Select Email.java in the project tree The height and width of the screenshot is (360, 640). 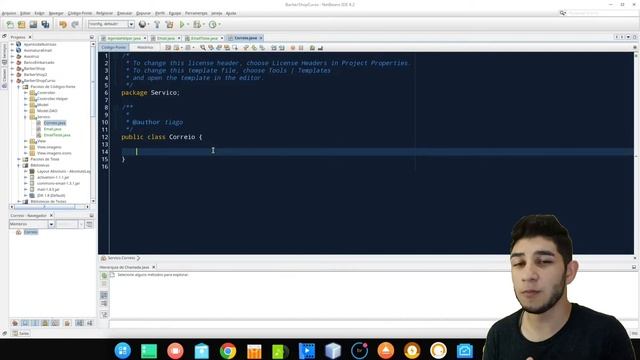(52, 129)
